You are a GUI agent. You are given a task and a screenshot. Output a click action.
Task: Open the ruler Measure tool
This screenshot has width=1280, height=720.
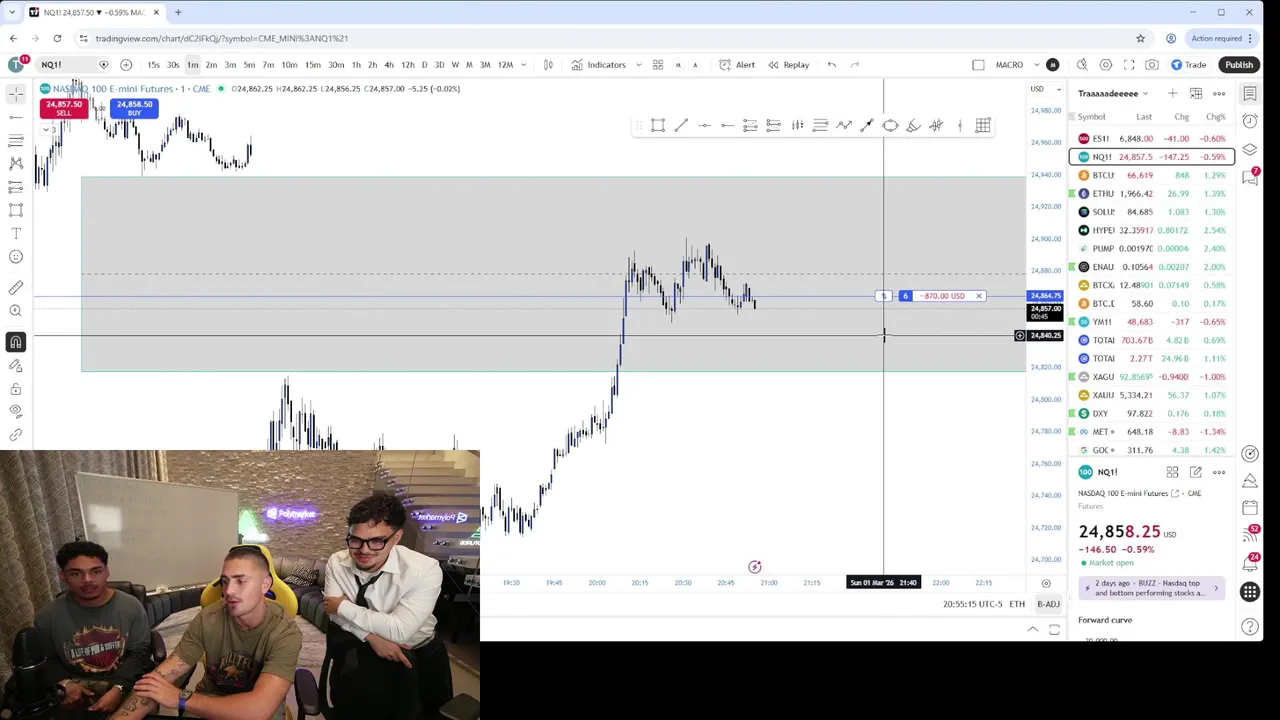pyautogui.click(x=16, y=288)
